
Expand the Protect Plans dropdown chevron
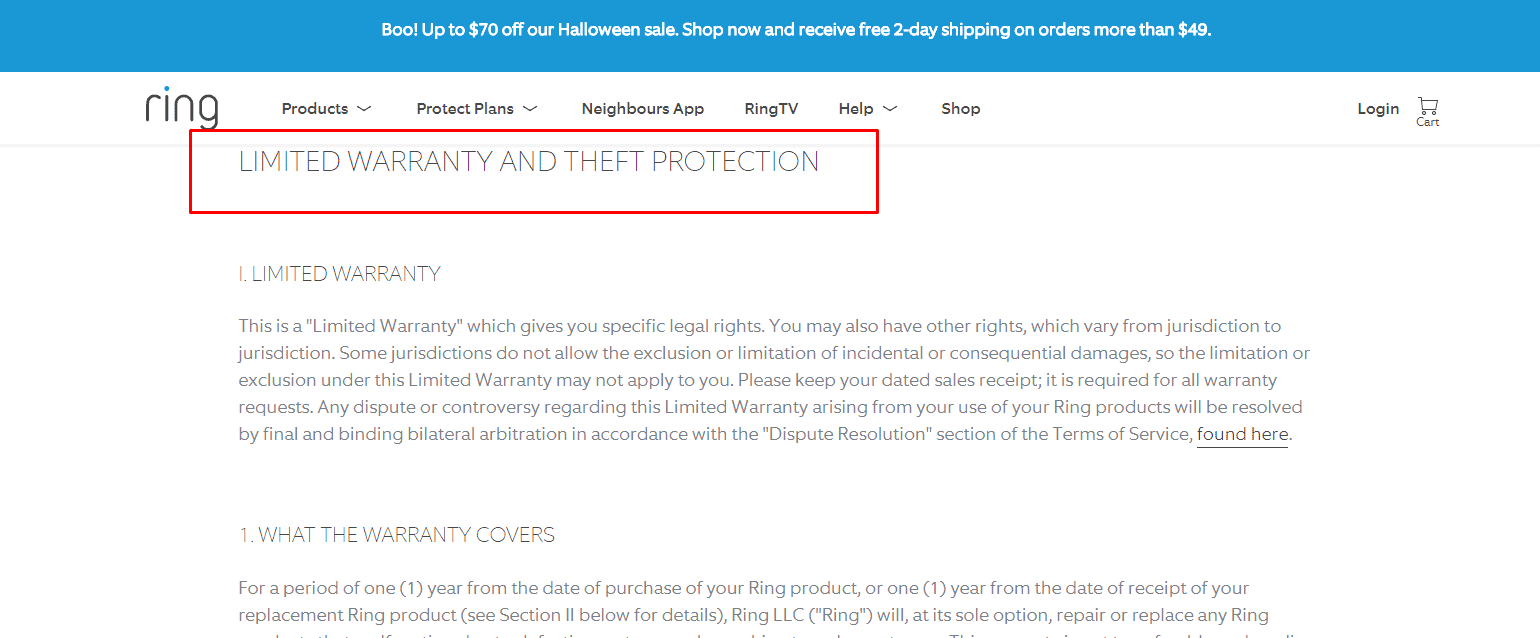532,109
